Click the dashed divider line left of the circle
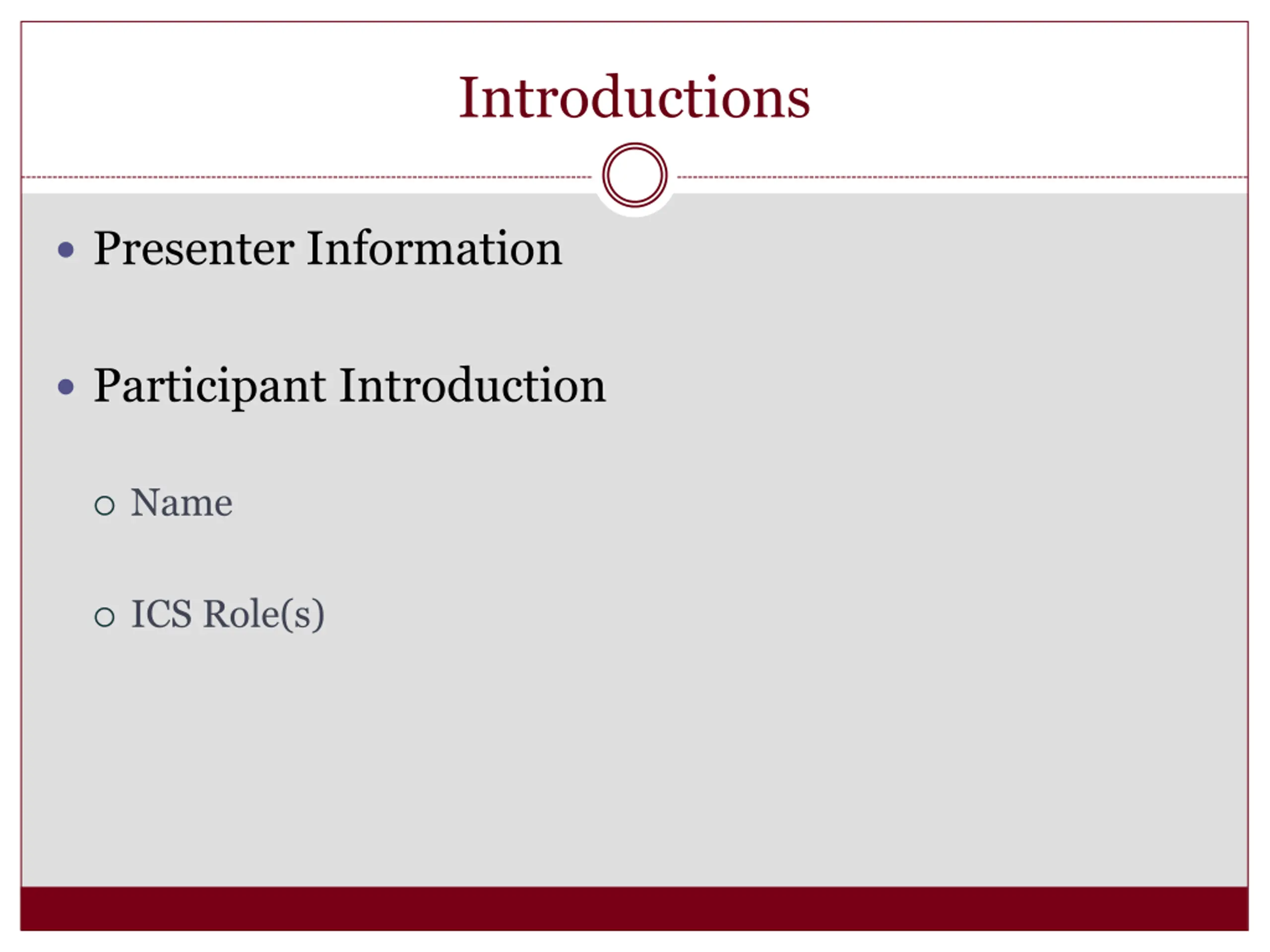The image size is (1270, 952). click(x=307, y=178)
